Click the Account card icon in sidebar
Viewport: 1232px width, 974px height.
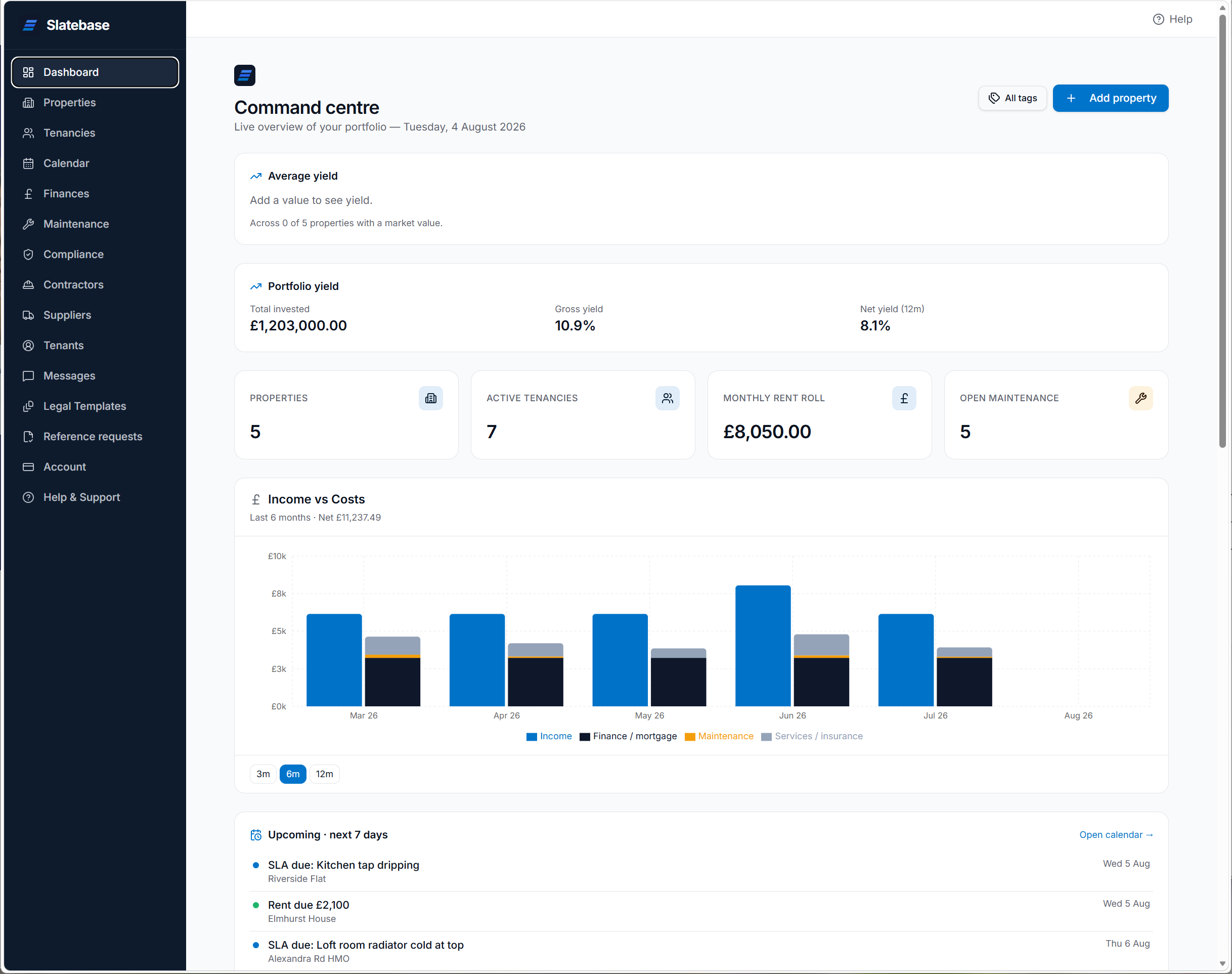[x=28, y=467]
